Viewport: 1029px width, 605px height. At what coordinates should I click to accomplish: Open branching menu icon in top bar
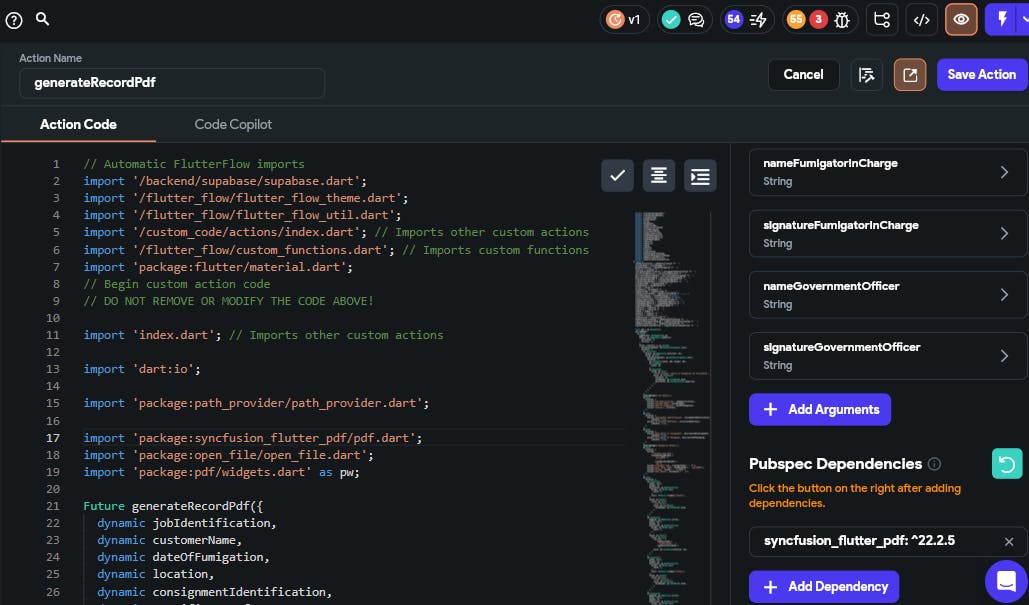point(882,19)
